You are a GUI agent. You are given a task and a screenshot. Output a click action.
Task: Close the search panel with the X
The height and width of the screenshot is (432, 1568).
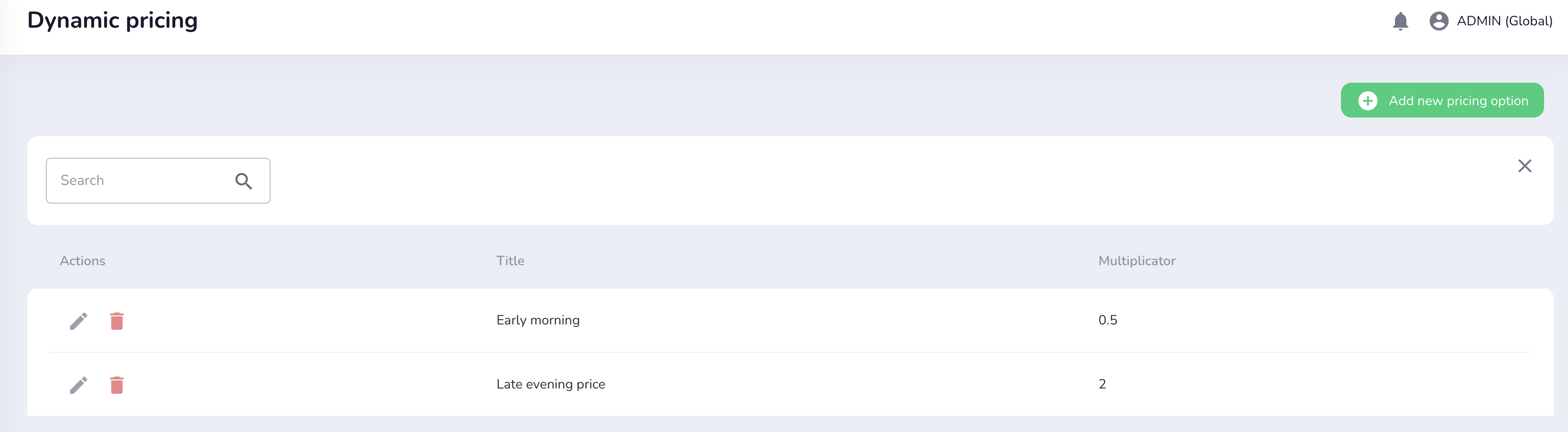(1524, 166)
